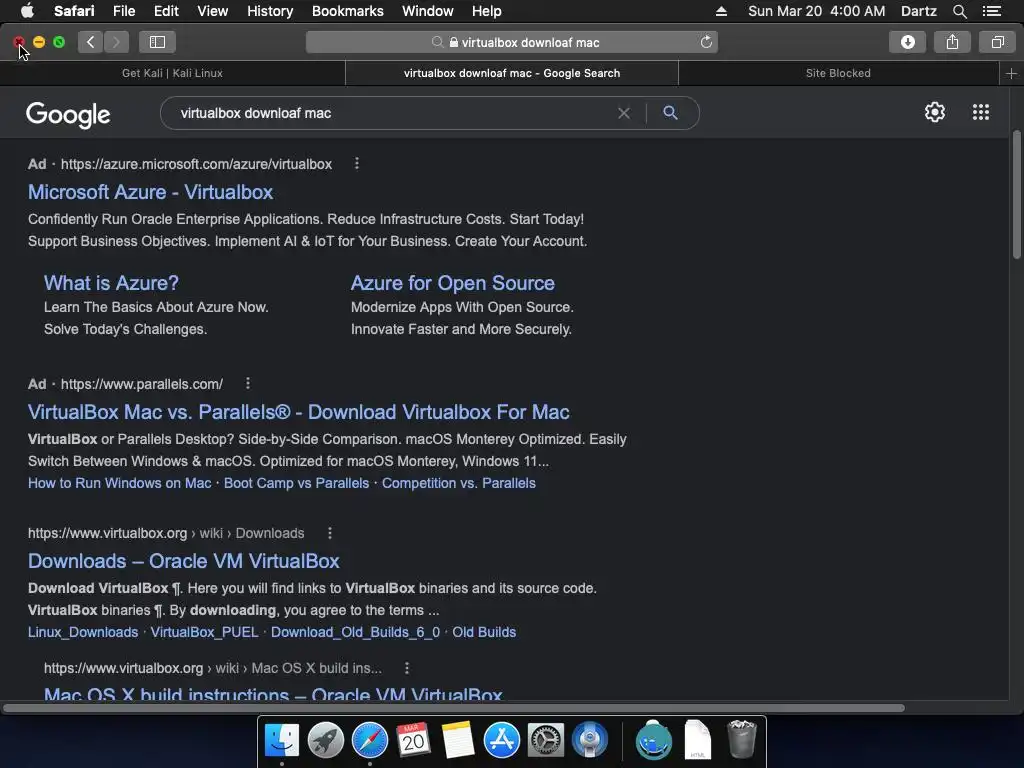Click inside the Google search input field
This screenshot has height=768, width=1024.
click(392, 113)
